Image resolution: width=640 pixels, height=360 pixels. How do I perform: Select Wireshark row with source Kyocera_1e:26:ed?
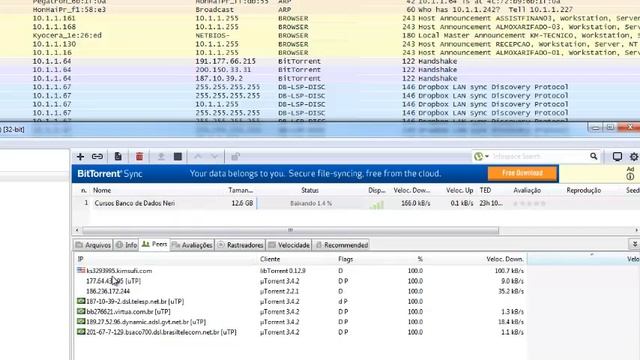[320, 36]
